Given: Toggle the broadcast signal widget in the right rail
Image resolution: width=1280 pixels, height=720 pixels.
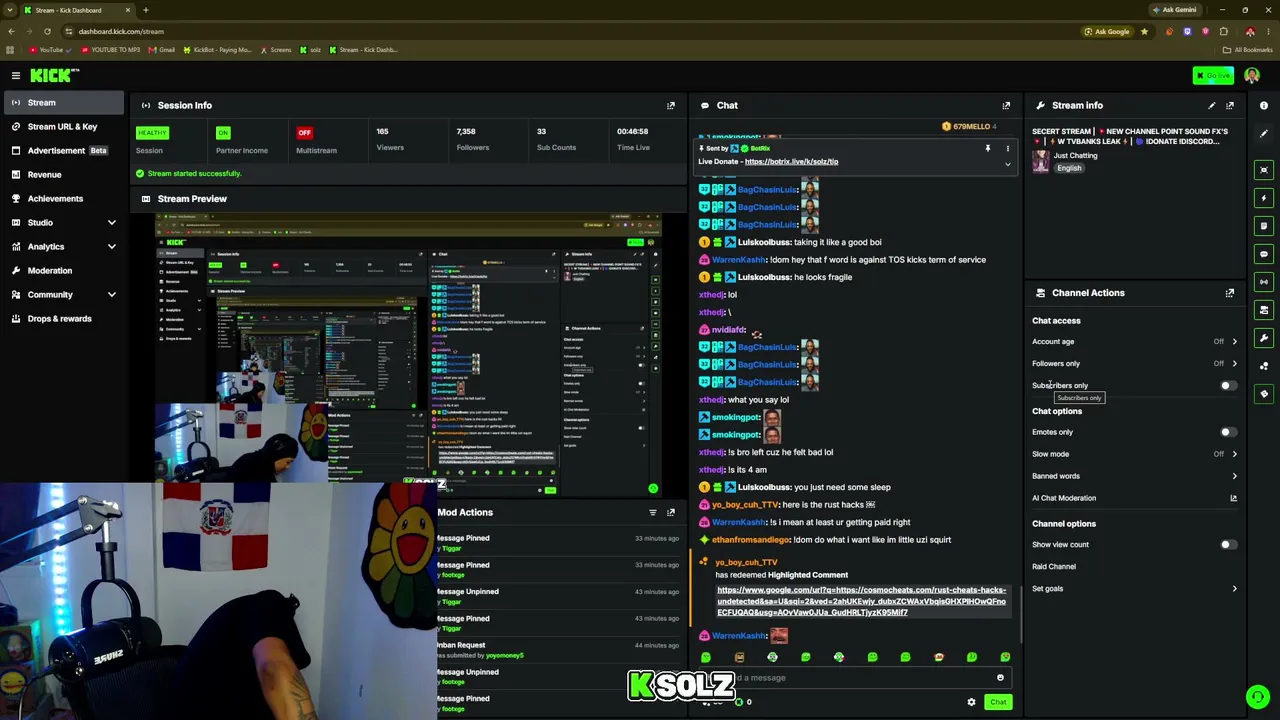Looking at the screenshot, I should 1264,282.
